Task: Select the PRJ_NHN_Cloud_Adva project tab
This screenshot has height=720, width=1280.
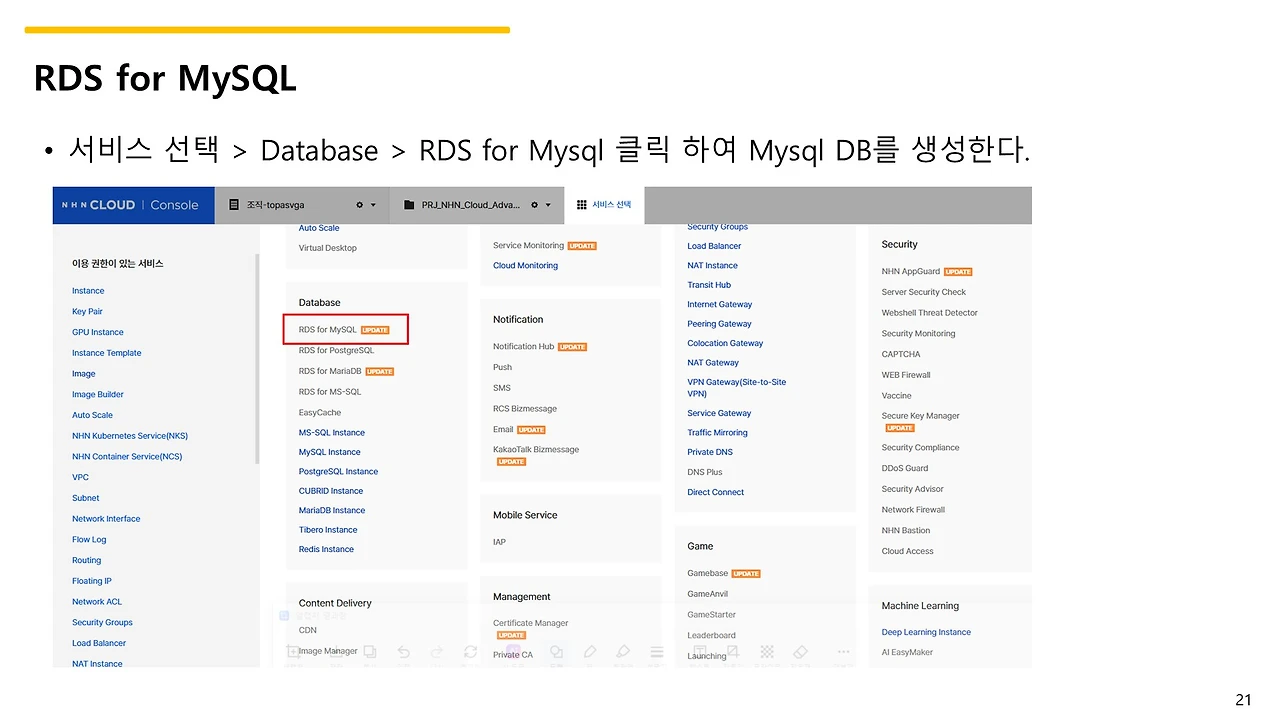Action: pos(476,205)
